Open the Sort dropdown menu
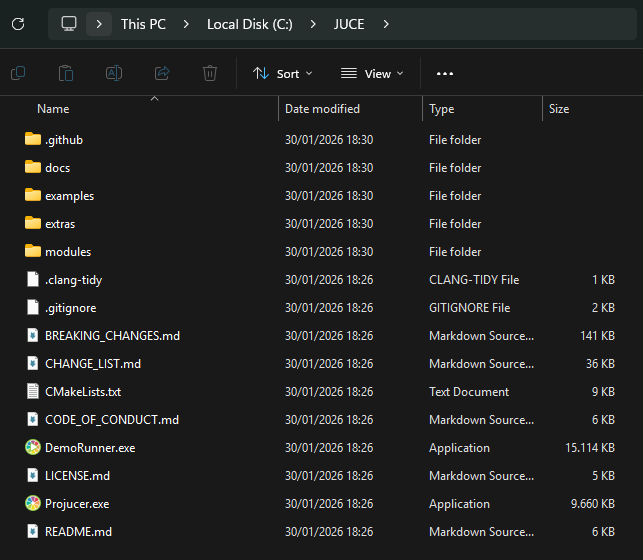 [283, 73]
